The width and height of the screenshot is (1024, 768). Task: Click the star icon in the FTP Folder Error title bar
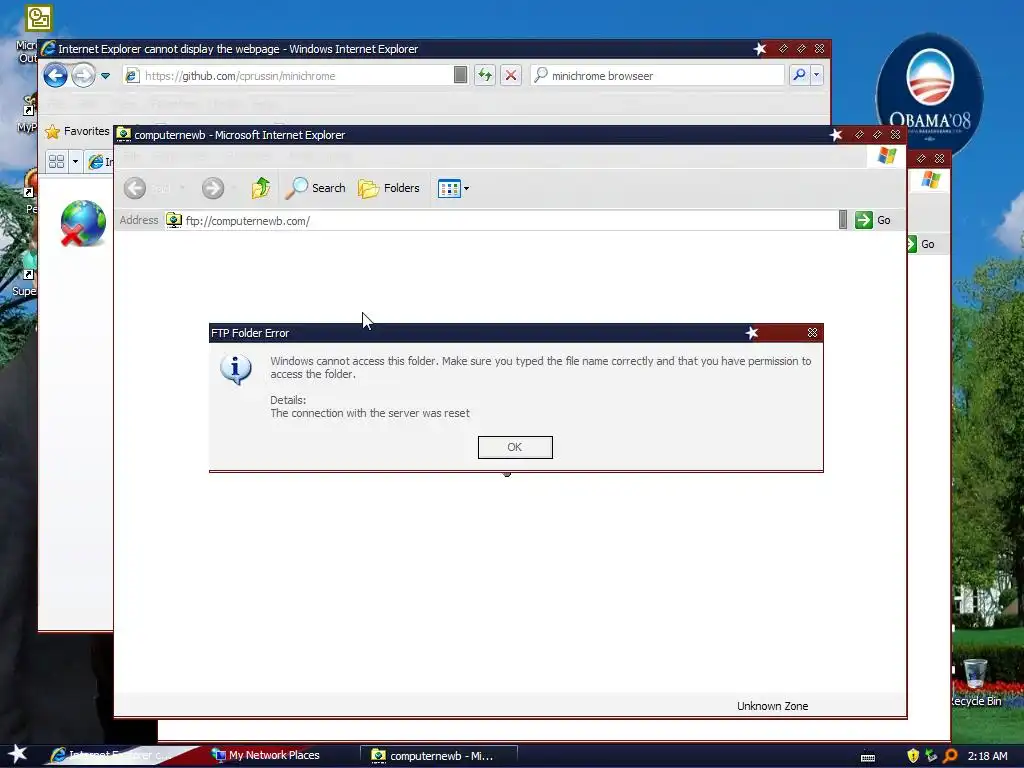coord(752,332)
